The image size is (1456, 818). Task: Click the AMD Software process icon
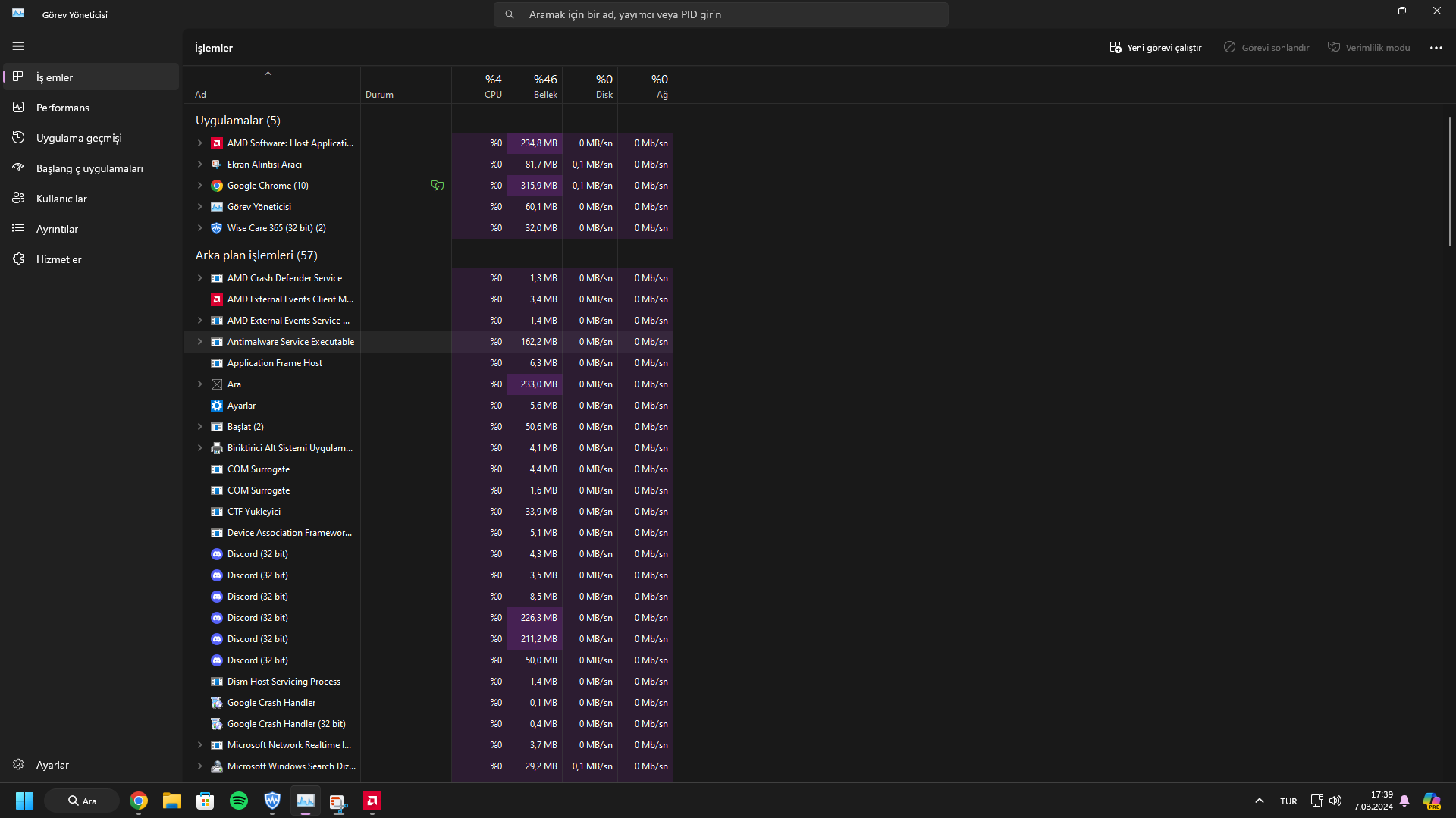pos(217,143)
